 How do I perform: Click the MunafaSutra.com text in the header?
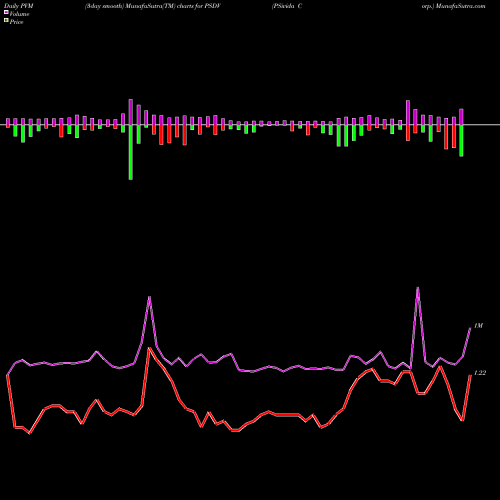point(461,6)
